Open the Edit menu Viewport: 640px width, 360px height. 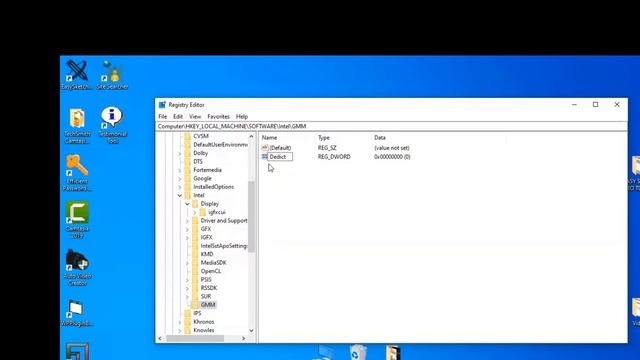(x=178, y=116)
